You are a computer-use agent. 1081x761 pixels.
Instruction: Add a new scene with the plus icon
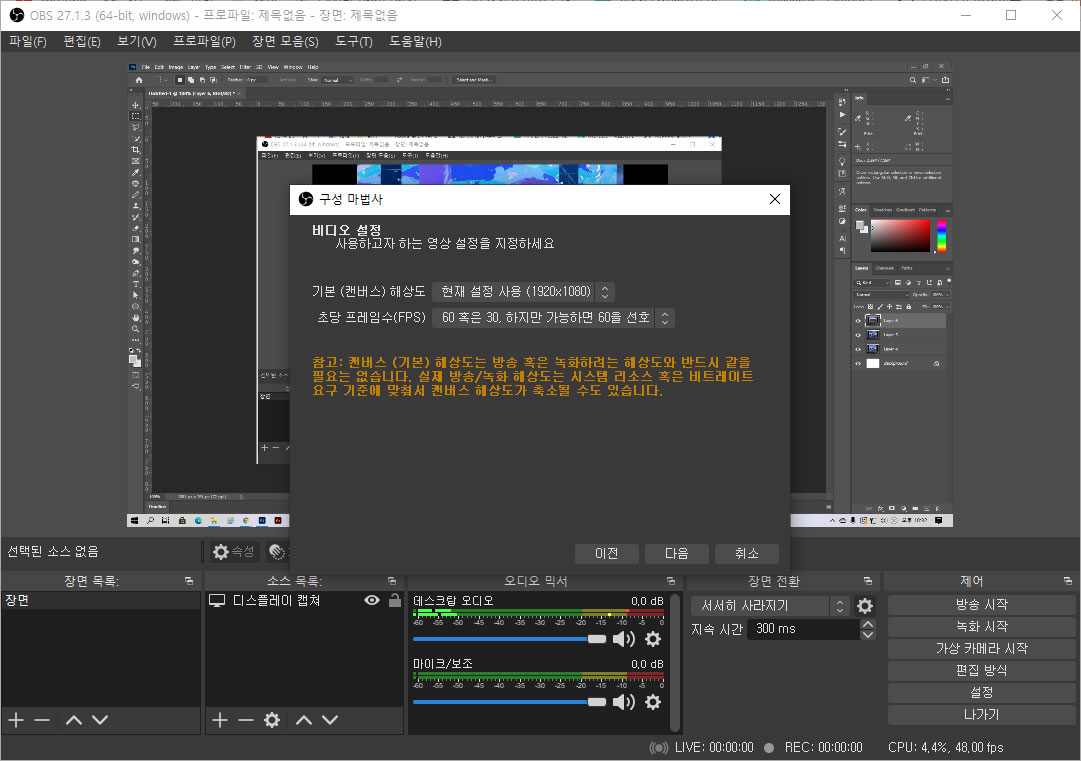tap(16, 720)
